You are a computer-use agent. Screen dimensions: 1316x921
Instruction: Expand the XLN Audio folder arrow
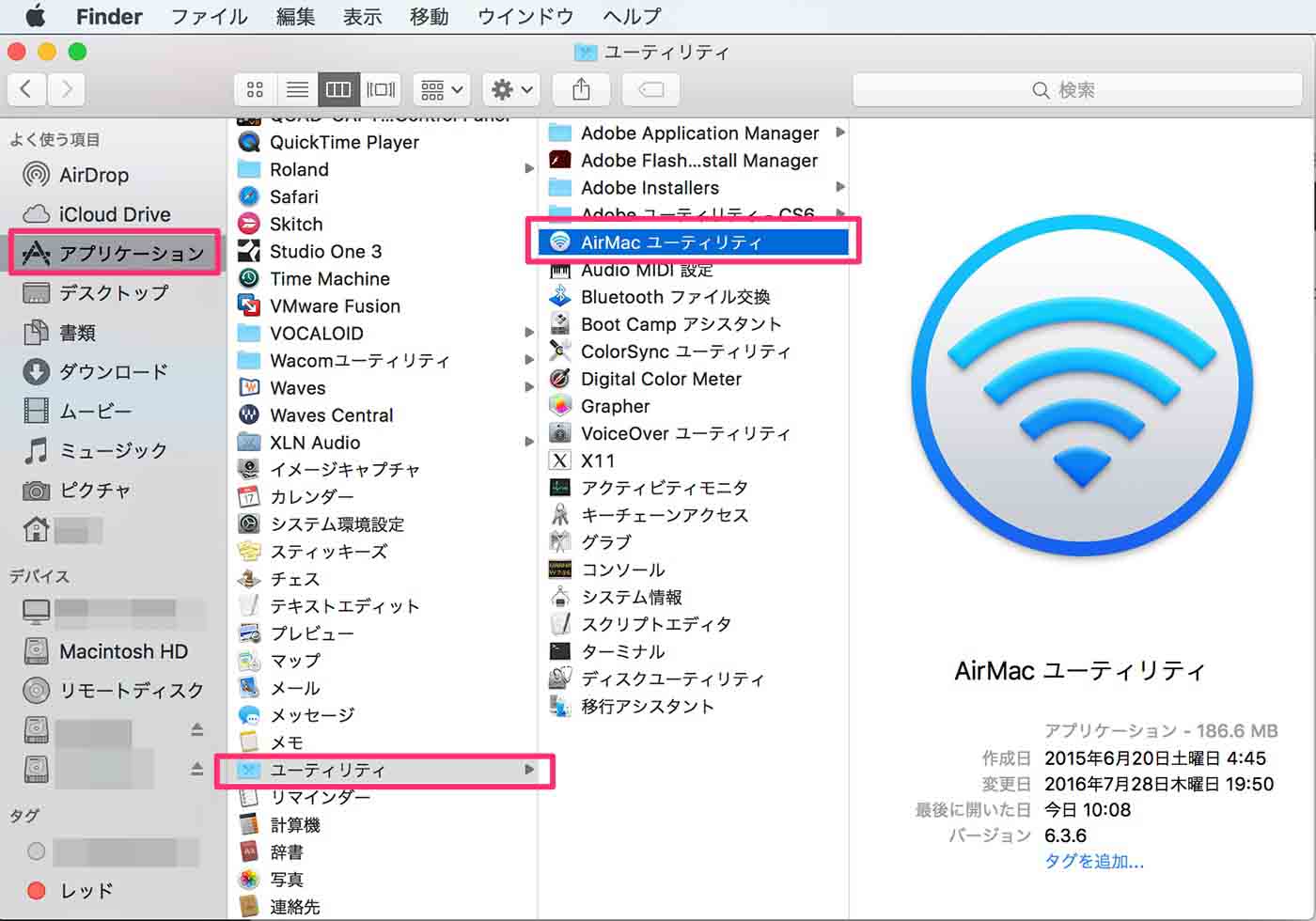click(x=529, y=442)
